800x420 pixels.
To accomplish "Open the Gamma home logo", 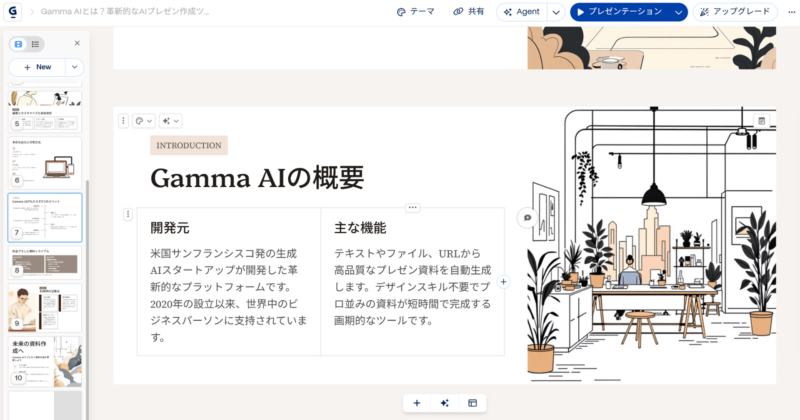I will click(x=12, y=11).
